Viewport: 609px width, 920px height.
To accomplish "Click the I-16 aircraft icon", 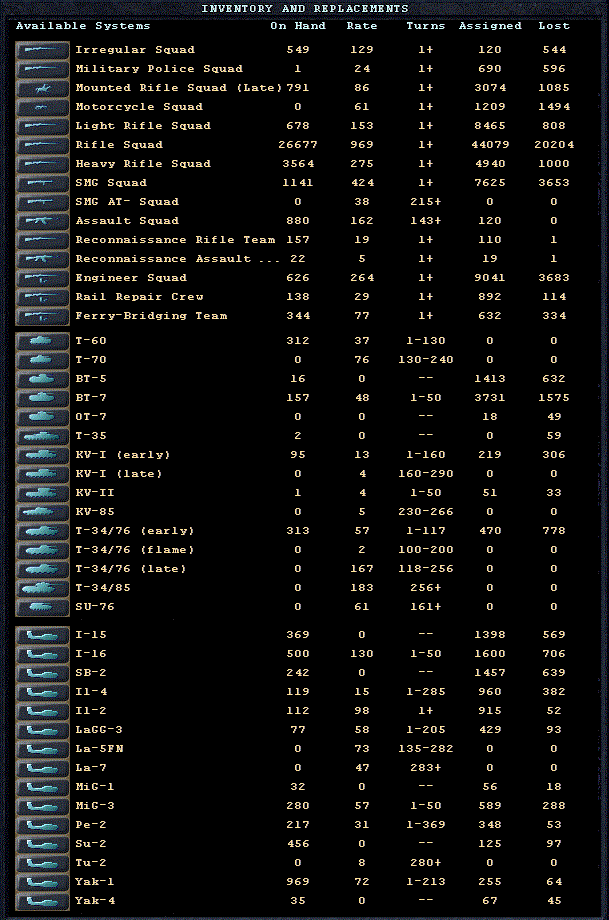I will [42, 654].
